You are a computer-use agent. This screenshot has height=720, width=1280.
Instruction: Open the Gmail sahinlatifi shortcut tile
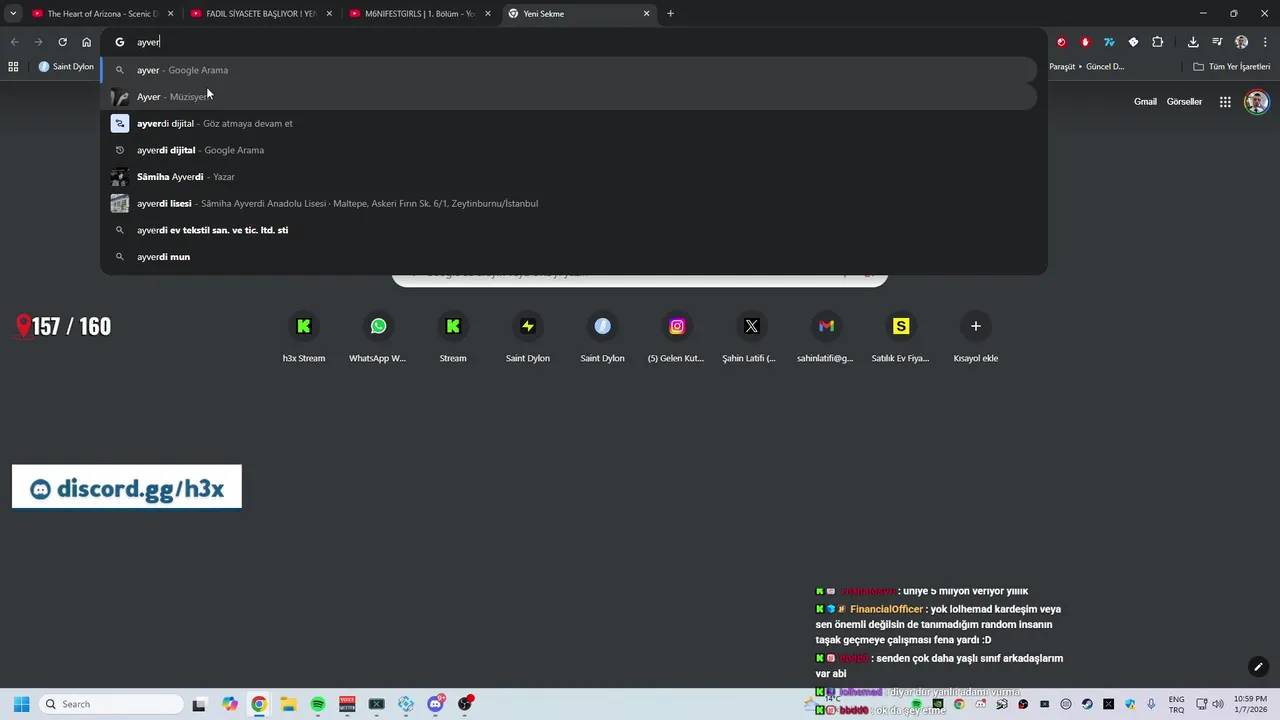pyautogui.click(x=826, y=337)
